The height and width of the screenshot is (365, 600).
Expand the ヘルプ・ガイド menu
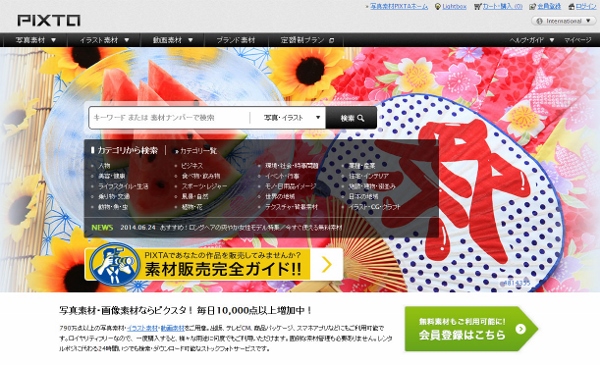tap(532, 40)
